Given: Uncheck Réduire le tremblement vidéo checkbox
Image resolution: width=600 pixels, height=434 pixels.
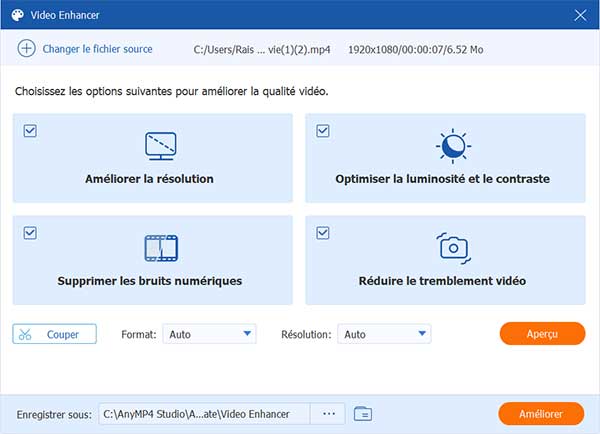Looking at the screenshot, I should 323,233.
